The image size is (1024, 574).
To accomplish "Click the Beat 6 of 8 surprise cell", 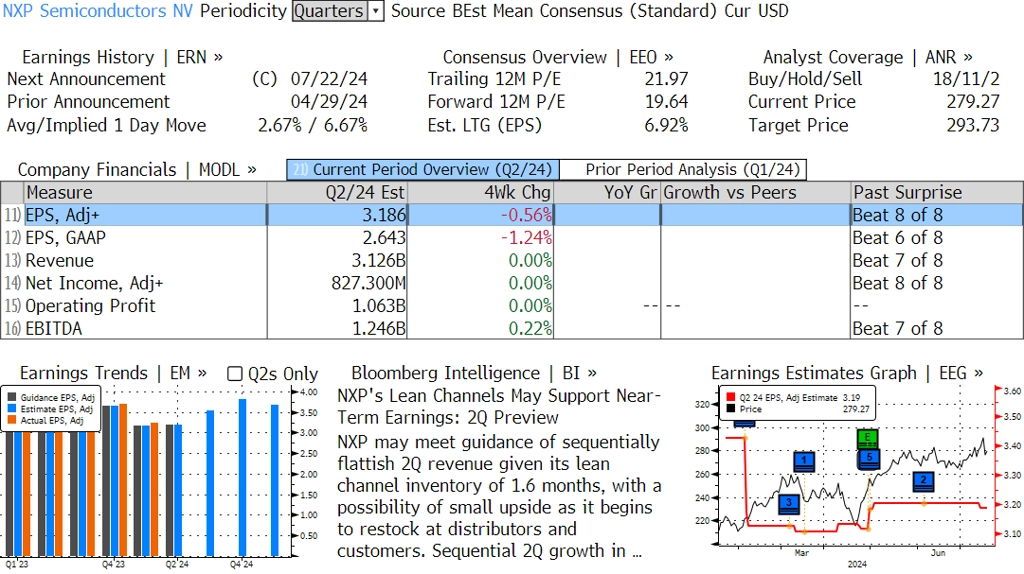I will pyautogui.click(x=898, y=238).
